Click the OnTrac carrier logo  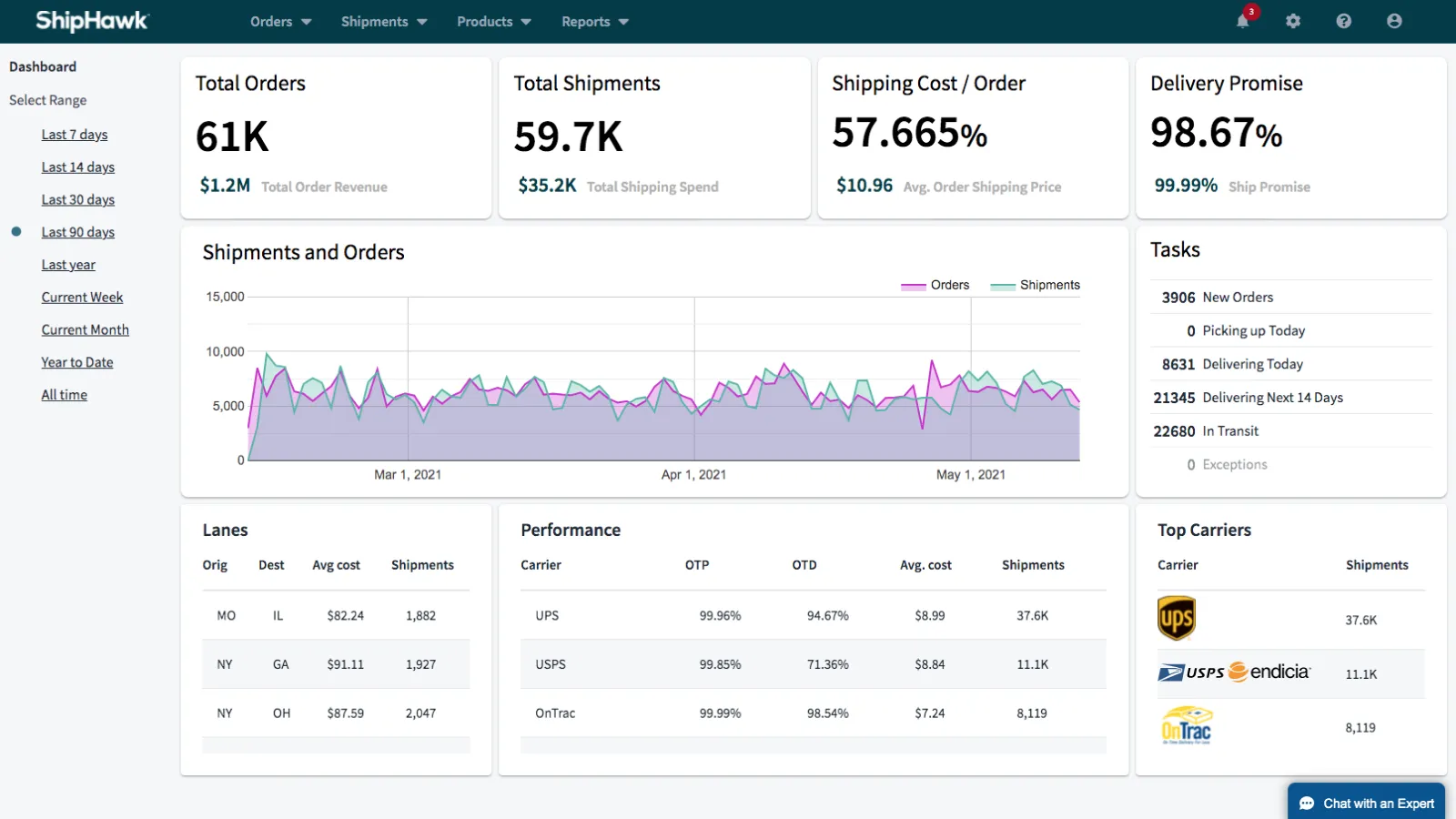pos(1188,726)
